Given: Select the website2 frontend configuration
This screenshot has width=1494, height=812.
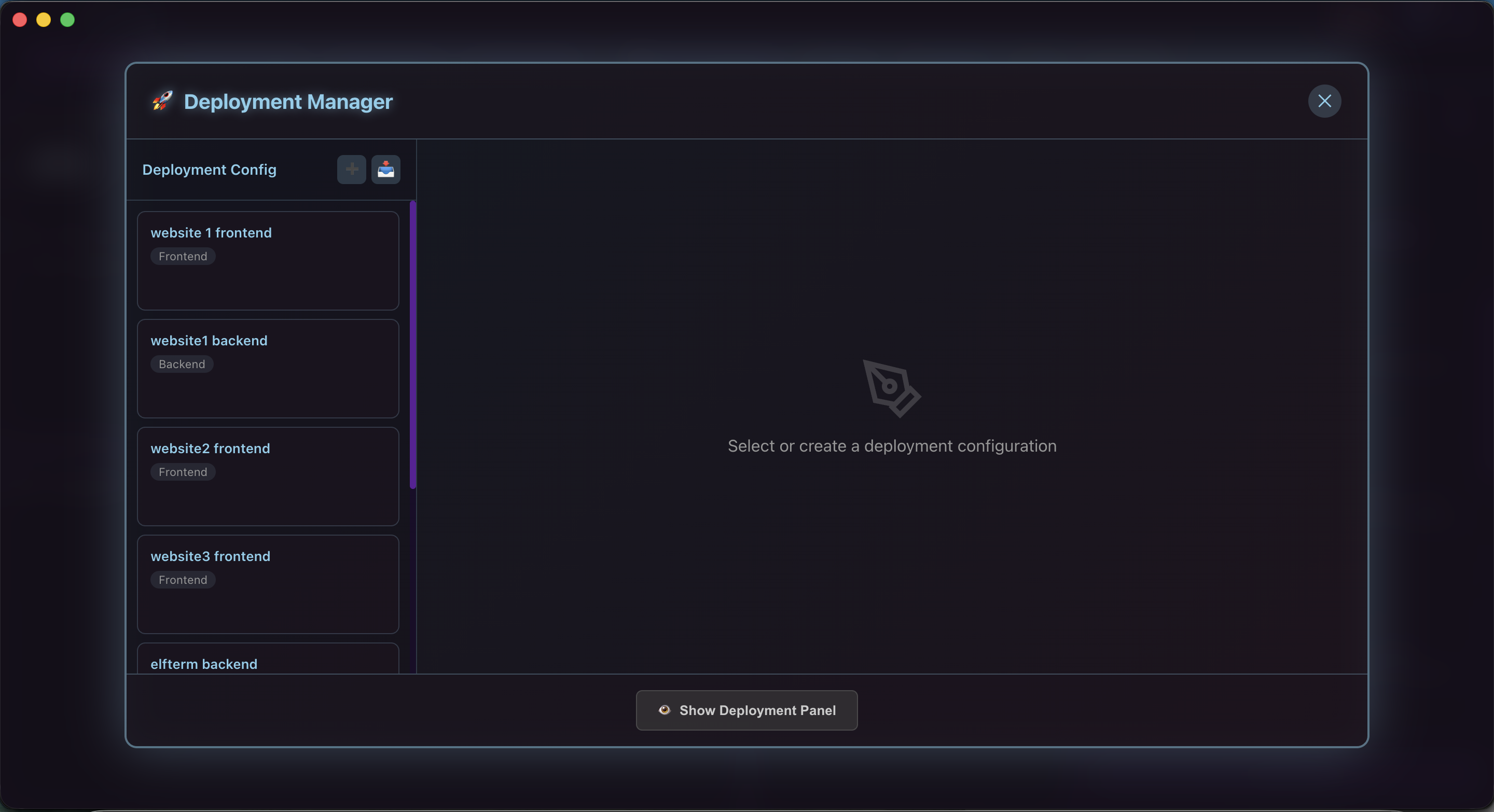Looking at the screenshot, I should tap(268, 477).
